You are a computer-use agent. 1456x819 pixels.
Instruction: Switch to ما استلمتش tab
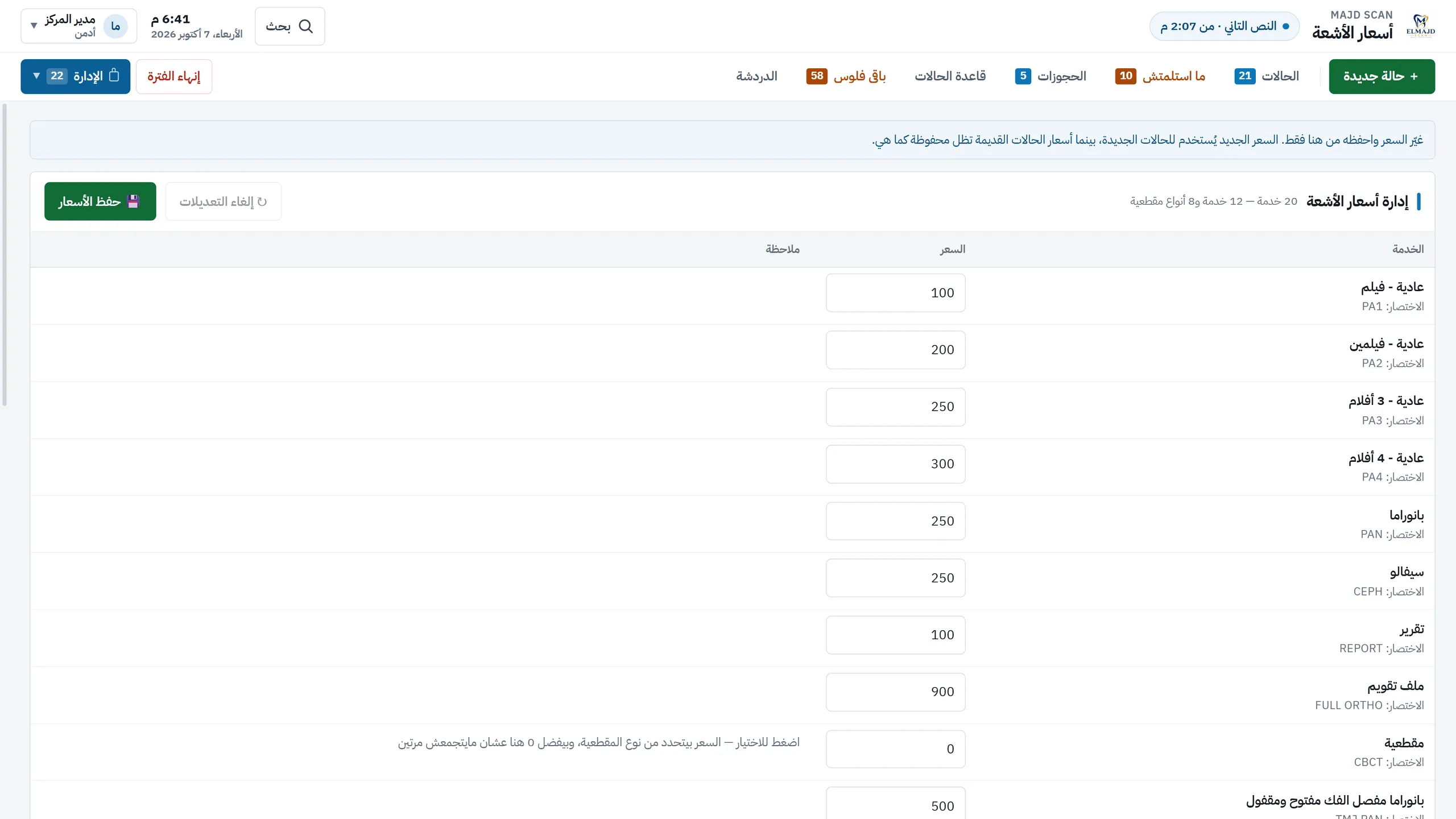click(x=1160, y=76)
